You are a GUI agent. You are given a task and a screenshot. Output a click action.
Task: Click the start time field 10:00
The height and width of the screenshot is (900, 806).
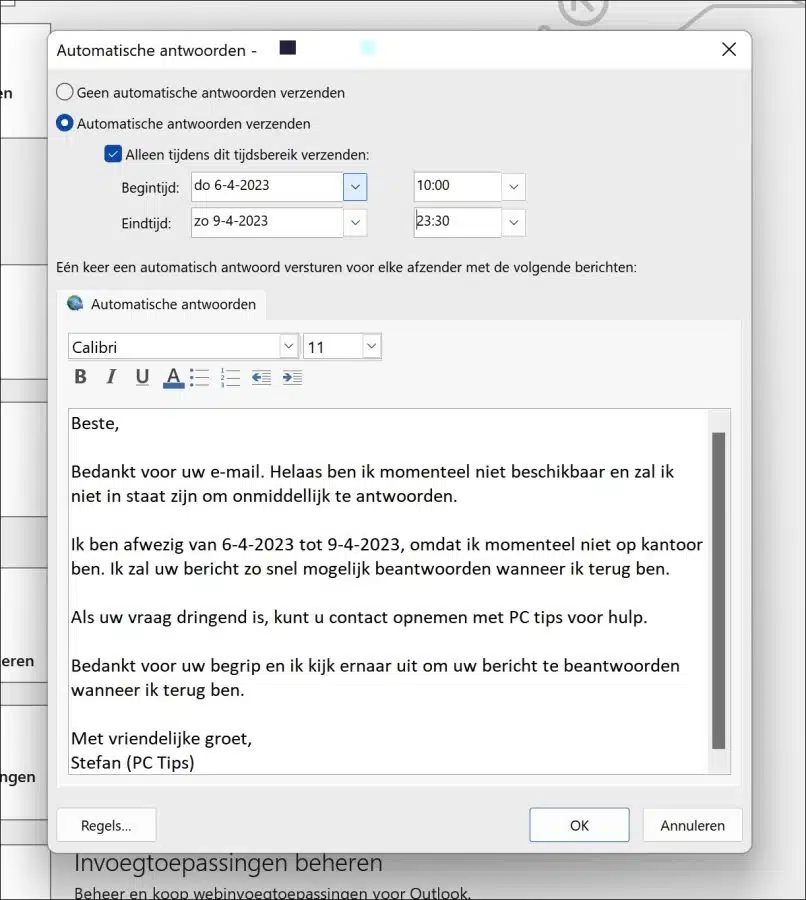pos(457,186)
